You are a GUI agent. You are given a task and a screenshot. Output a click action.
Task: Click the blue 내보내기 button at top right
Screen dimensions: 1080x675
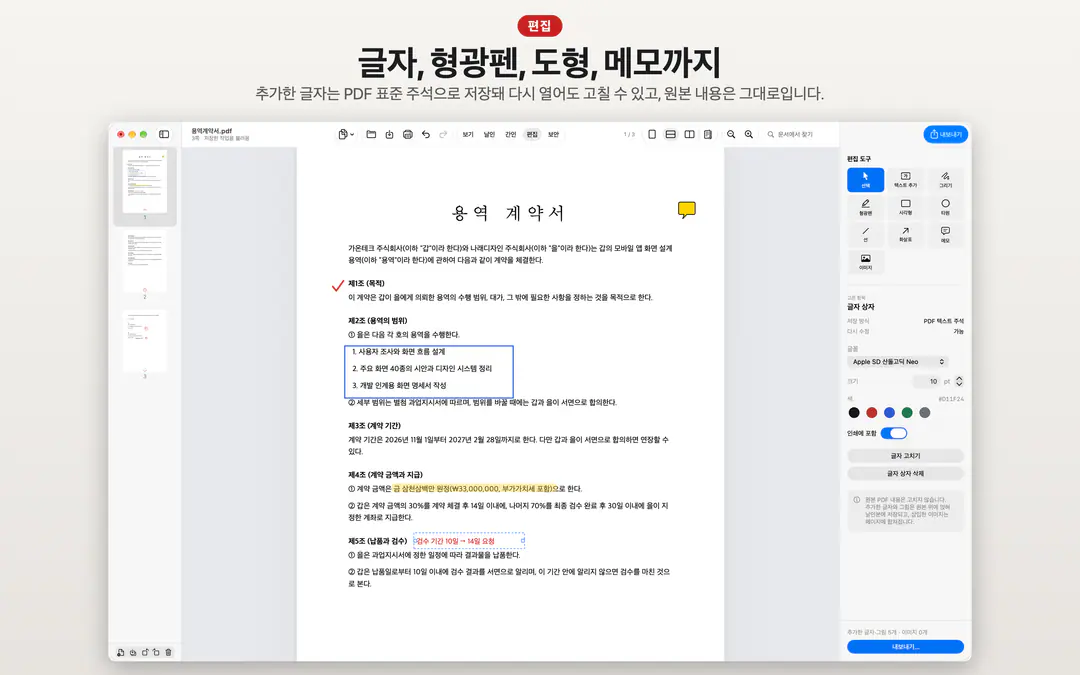tap(946, 134)
